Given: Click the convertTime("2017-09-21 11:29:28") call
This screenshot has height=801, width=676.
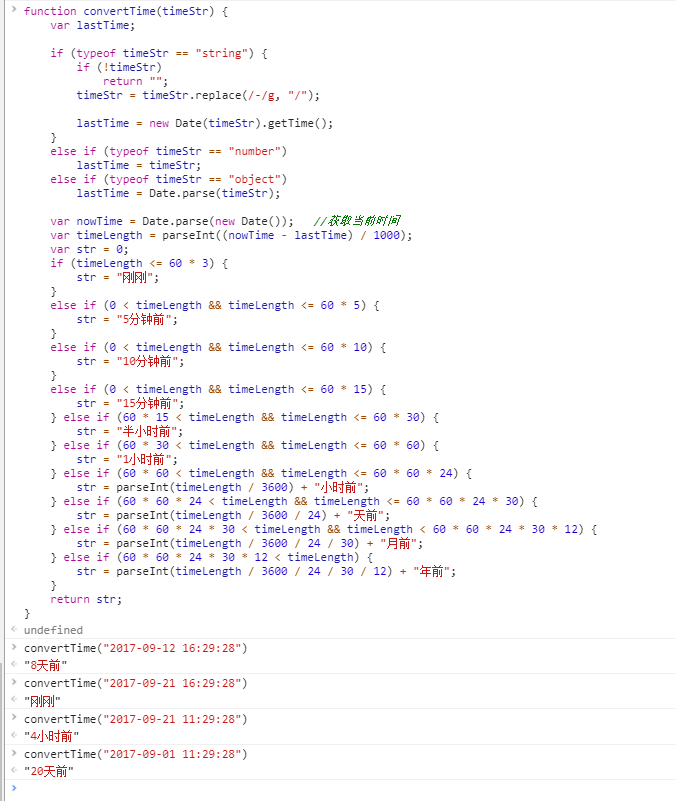Looking at the screenshot, I should tap(135, 719).
